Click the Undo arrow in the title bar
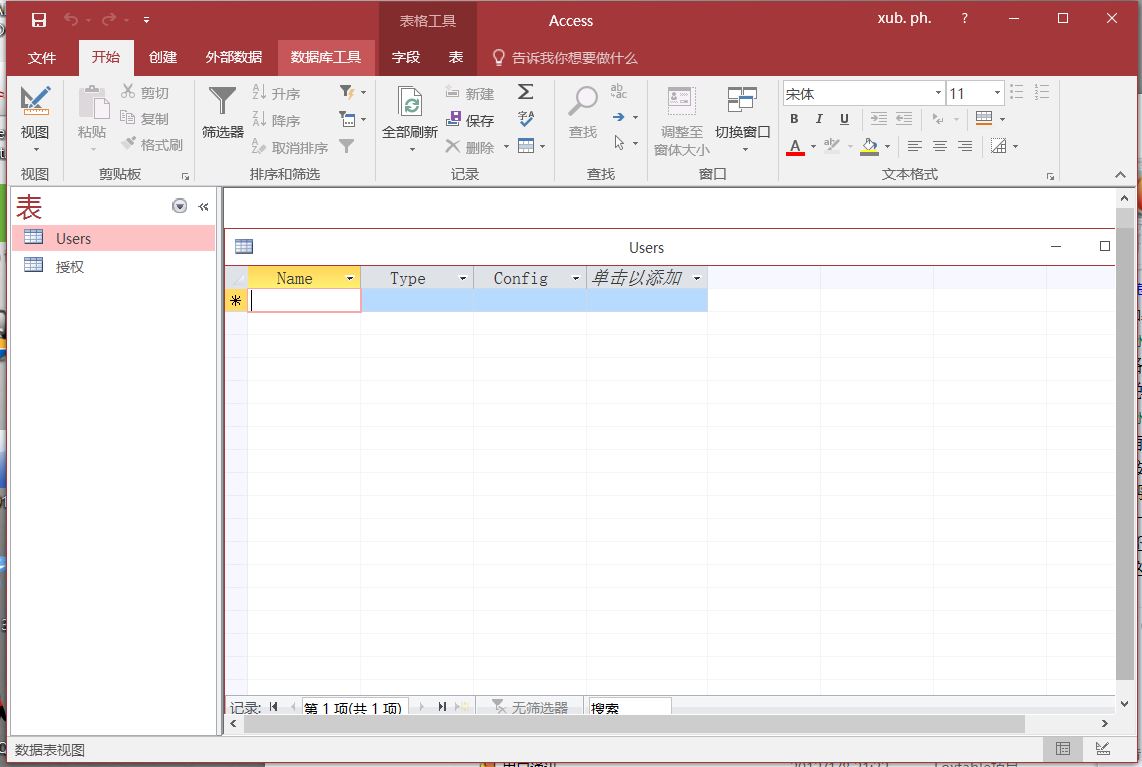This screenshot has height=767, width=1142. (71, 20)
